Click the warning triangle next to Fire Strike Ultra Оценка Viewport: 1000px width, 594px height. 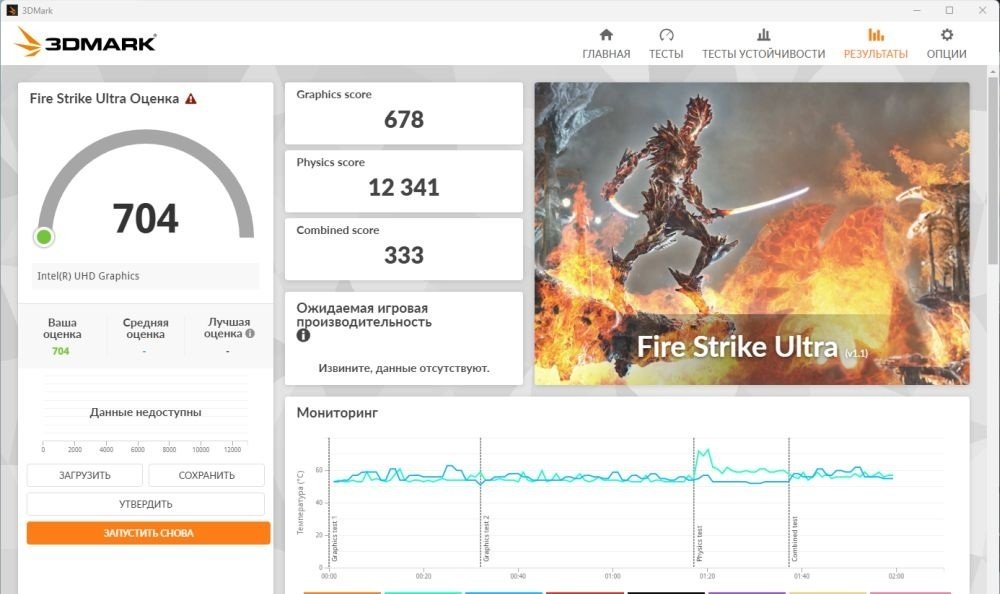(191, 99)
